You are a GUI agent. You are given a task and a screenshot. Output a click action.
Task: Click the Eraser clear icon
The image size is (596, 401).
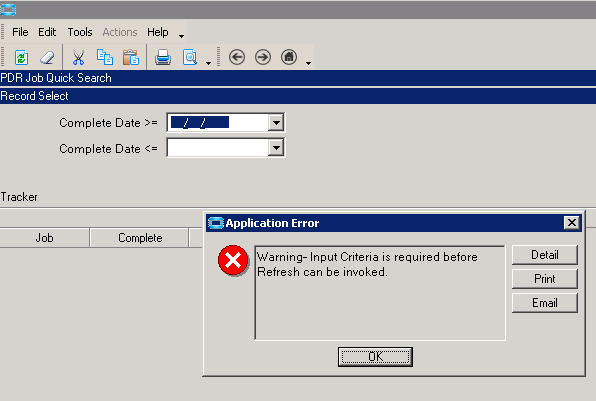tap(47, 58)
